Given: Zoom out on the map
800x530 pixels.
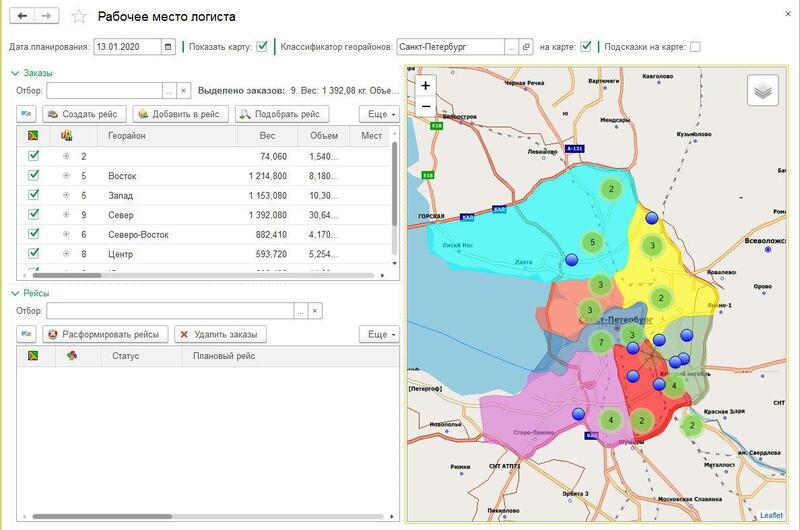Looking at the screenshot, I should click(426, 106).
